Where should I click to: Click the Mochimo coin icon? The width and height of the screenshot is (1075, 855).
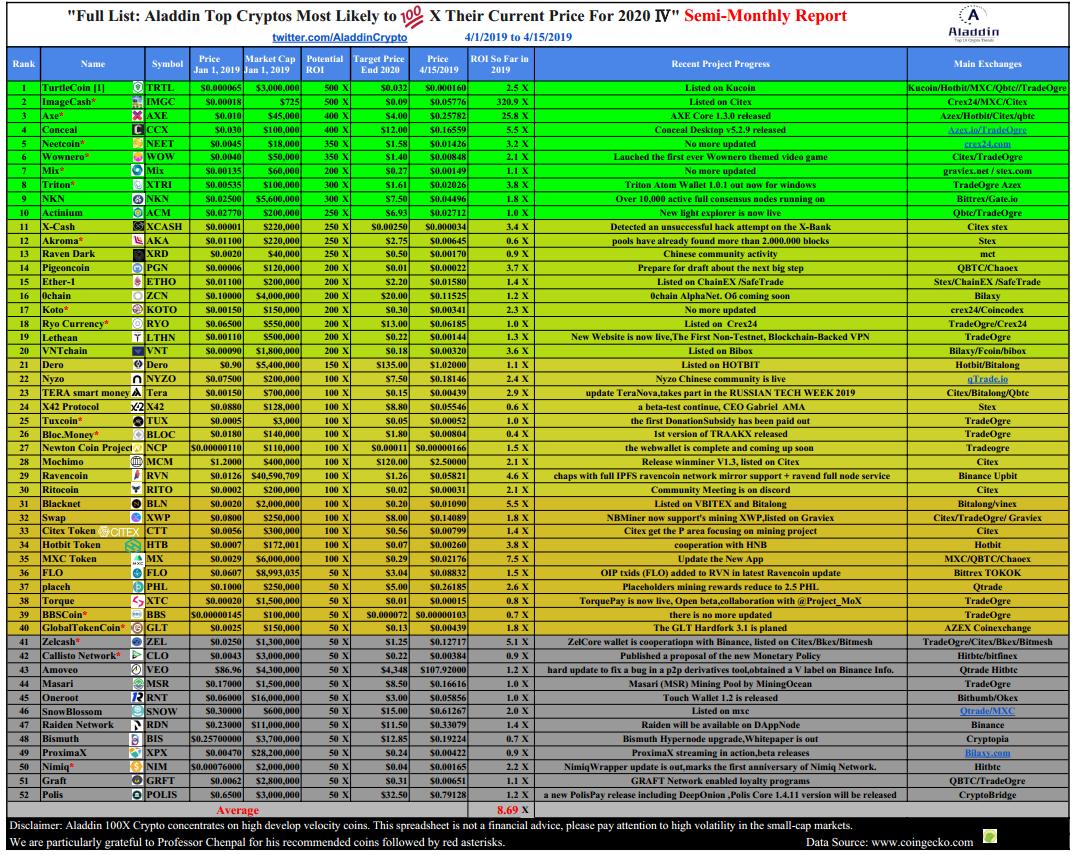point(138,461)
